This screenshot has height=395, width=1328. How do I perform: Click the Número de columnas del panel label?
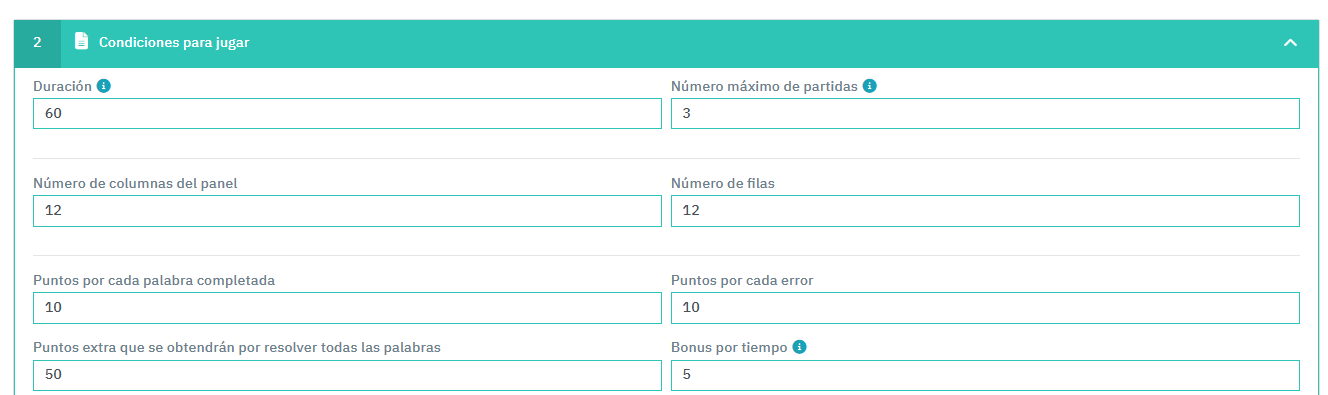click(x=135, y=183)
